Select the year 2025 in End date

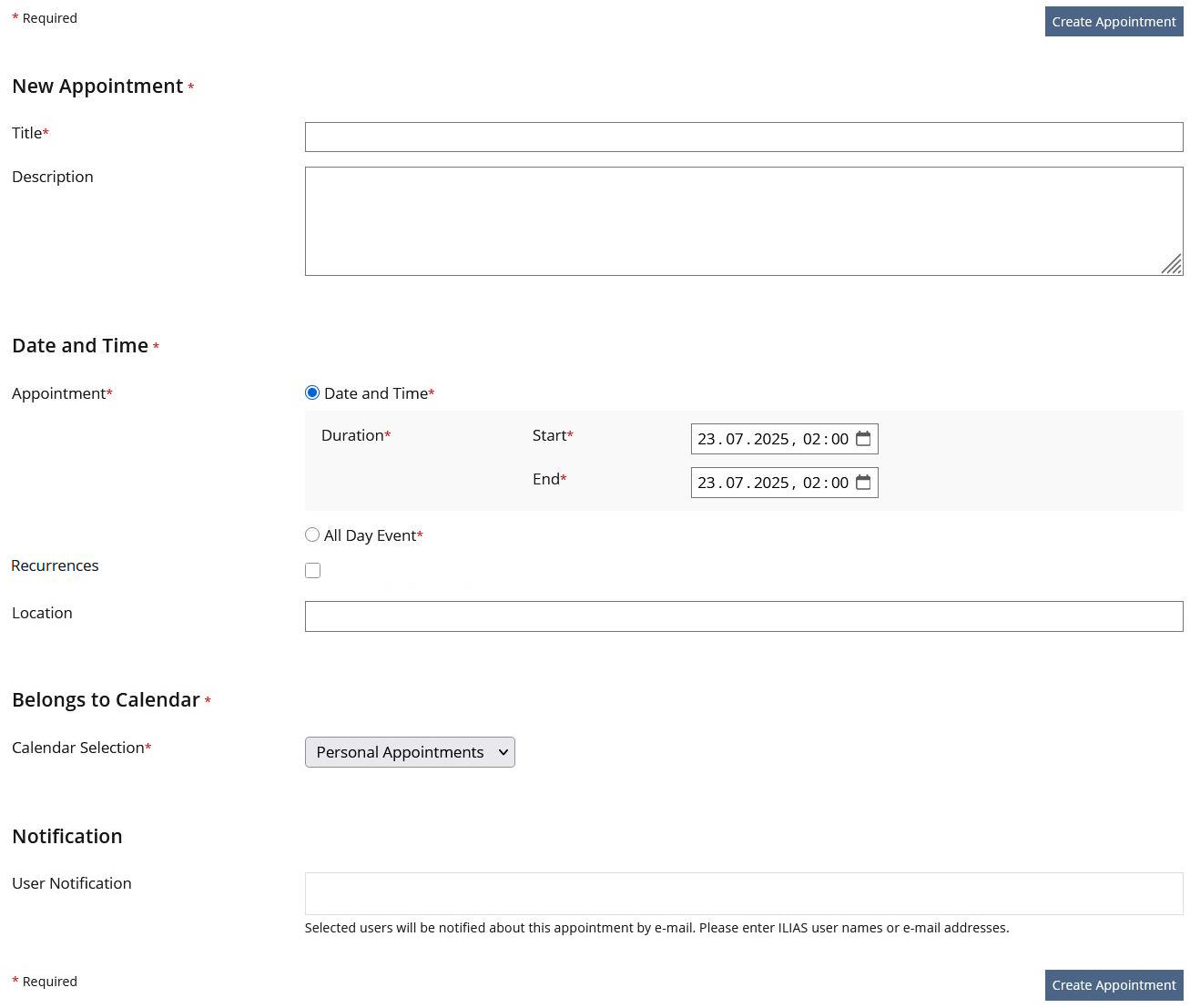[x=771, y=483]
